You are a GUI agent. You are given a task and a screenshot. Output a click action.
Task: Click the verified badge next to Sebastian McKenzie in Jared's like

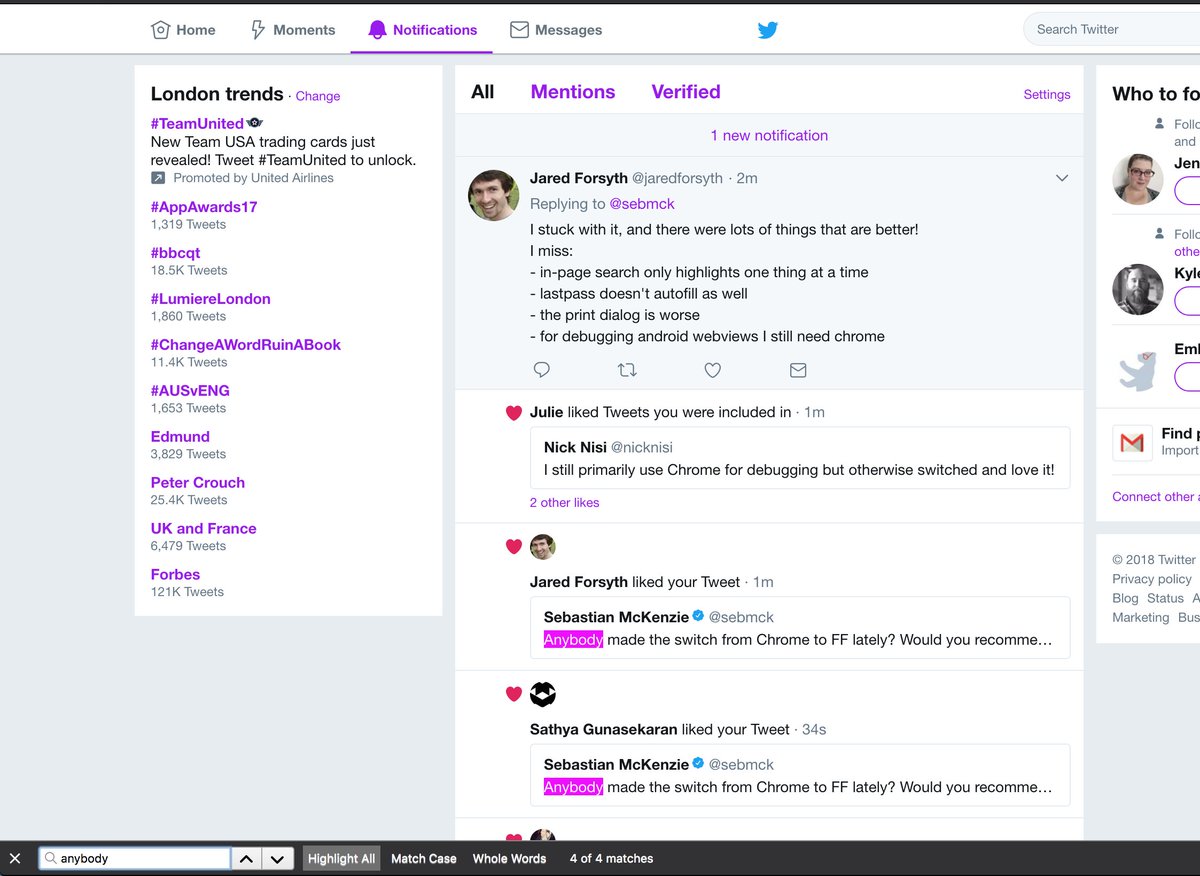(x=699, y=616)
